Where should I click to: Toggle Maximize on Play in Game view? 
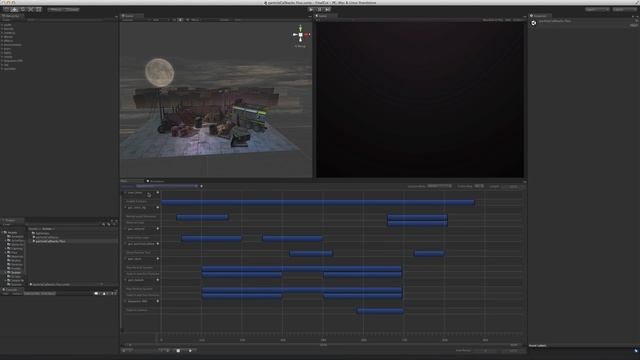pyautogui.click(x=492, y=20)
